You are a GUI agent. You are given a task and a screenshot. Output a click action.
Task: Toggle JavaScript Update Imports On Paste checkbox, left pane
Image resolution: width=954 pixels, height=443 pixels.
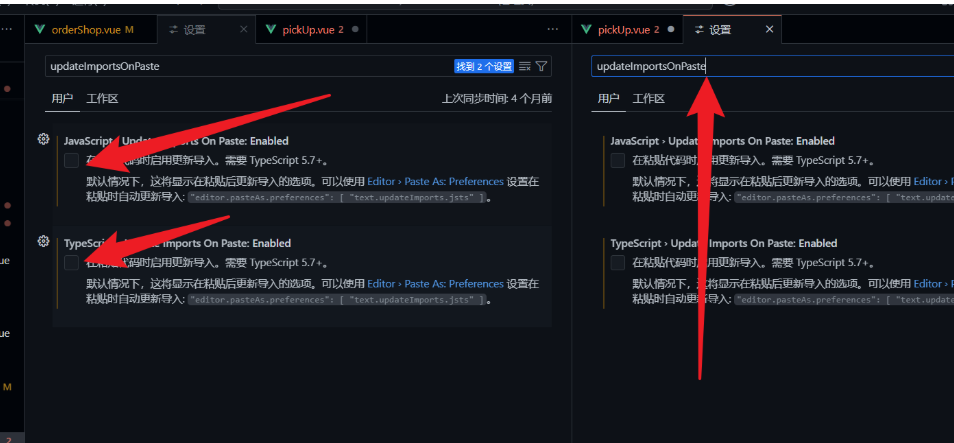point(72,161)
